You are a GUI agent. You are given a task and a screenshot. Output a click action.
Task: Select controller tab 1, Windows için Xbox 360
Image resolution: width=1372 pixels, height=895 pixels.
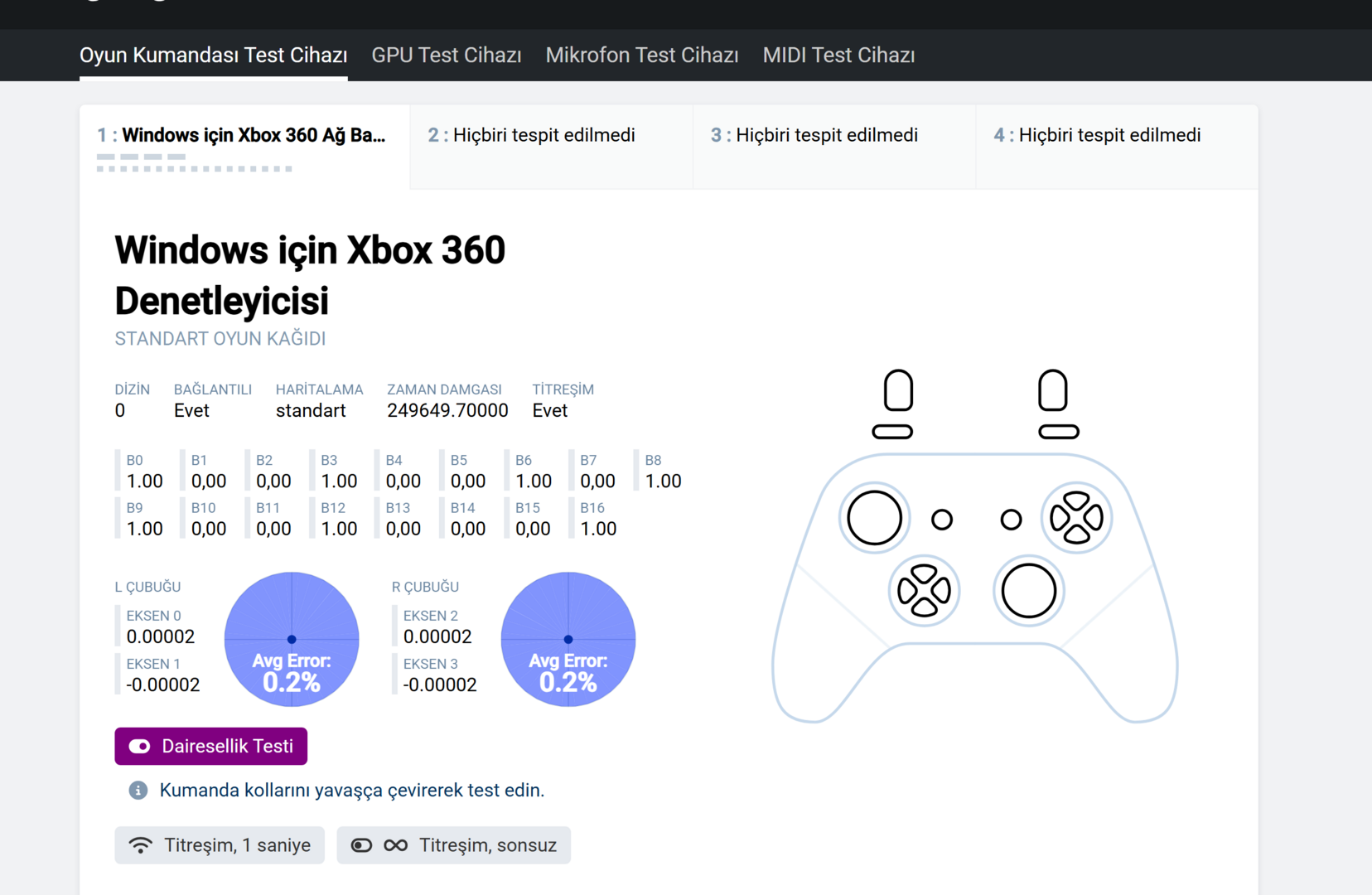coord(244,147)
